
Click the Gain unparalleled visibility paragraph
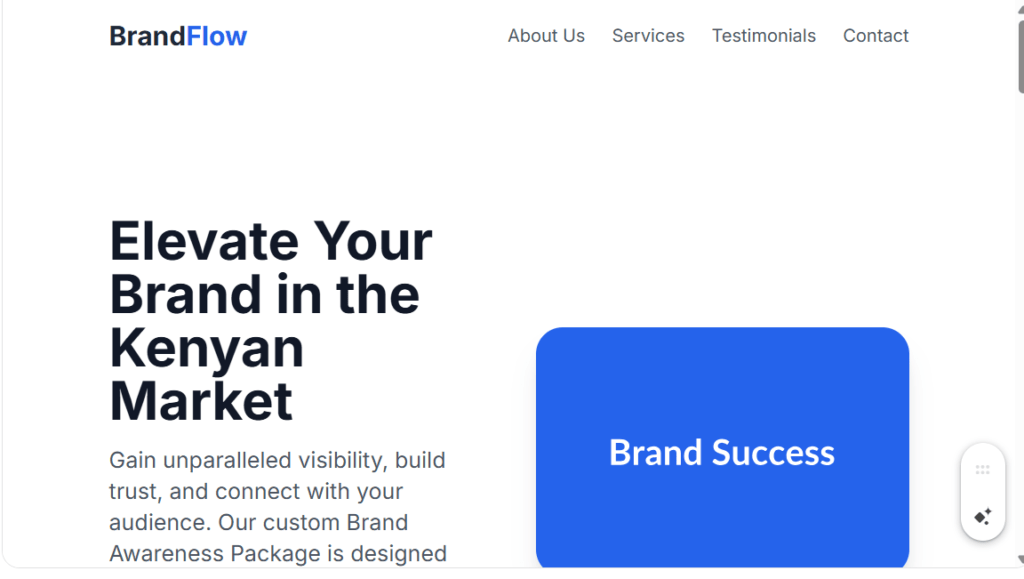[x=278, y=507]
